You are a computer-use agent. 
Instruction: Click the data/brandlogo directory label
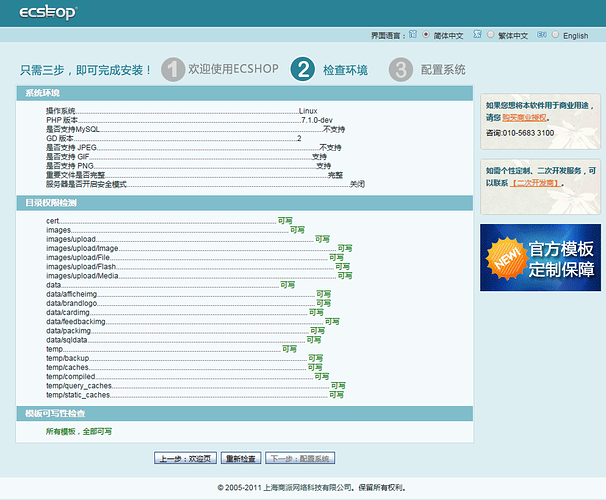tap(71, 303)
